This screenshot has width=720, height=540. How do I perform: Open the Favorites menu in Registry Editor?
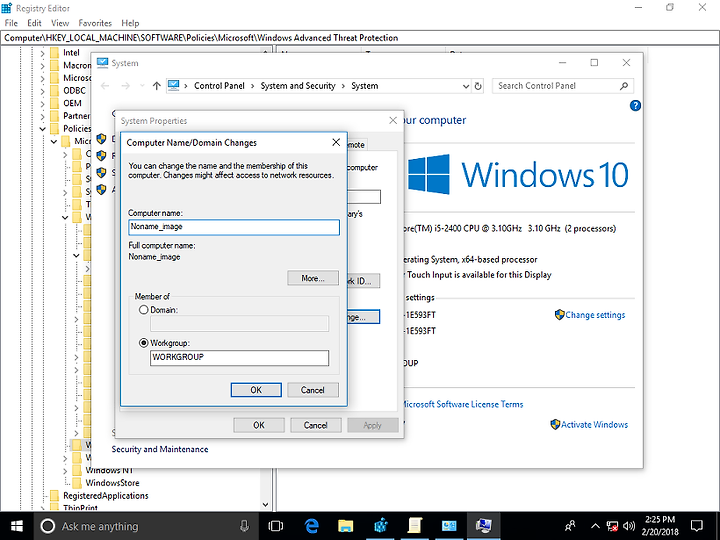point(95,23)
